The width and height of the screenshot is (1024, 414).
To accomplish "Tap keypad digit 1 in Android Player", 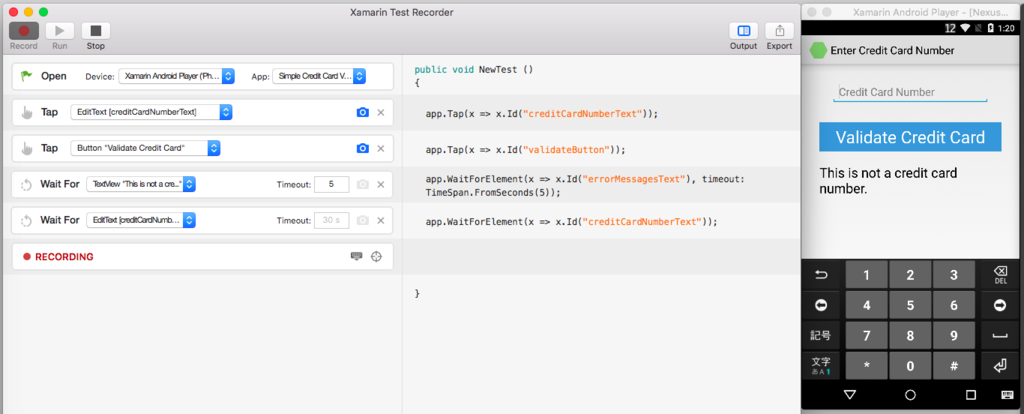I will (867, 275).
